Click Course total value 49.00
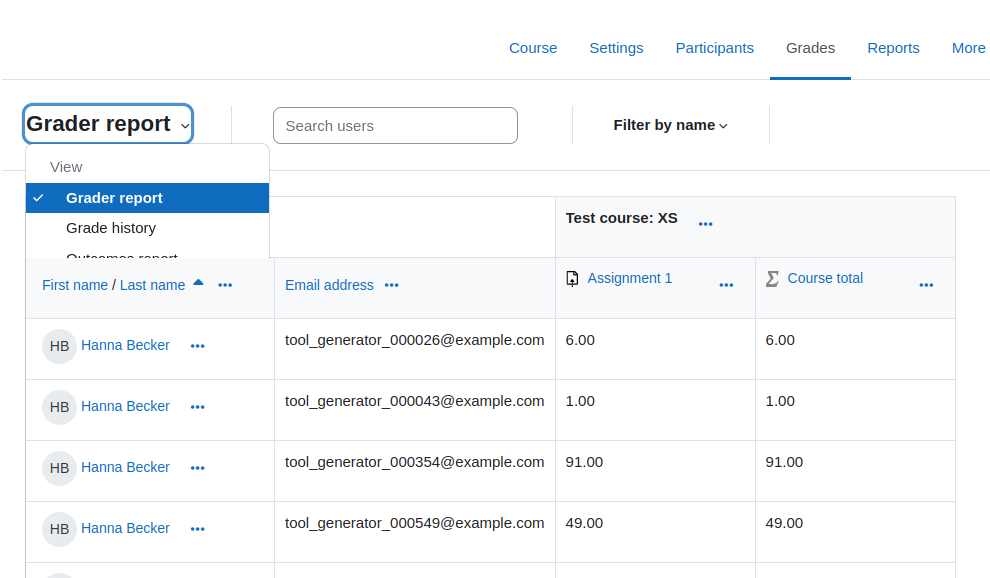 pyautogui.click(x=784, y=524)
